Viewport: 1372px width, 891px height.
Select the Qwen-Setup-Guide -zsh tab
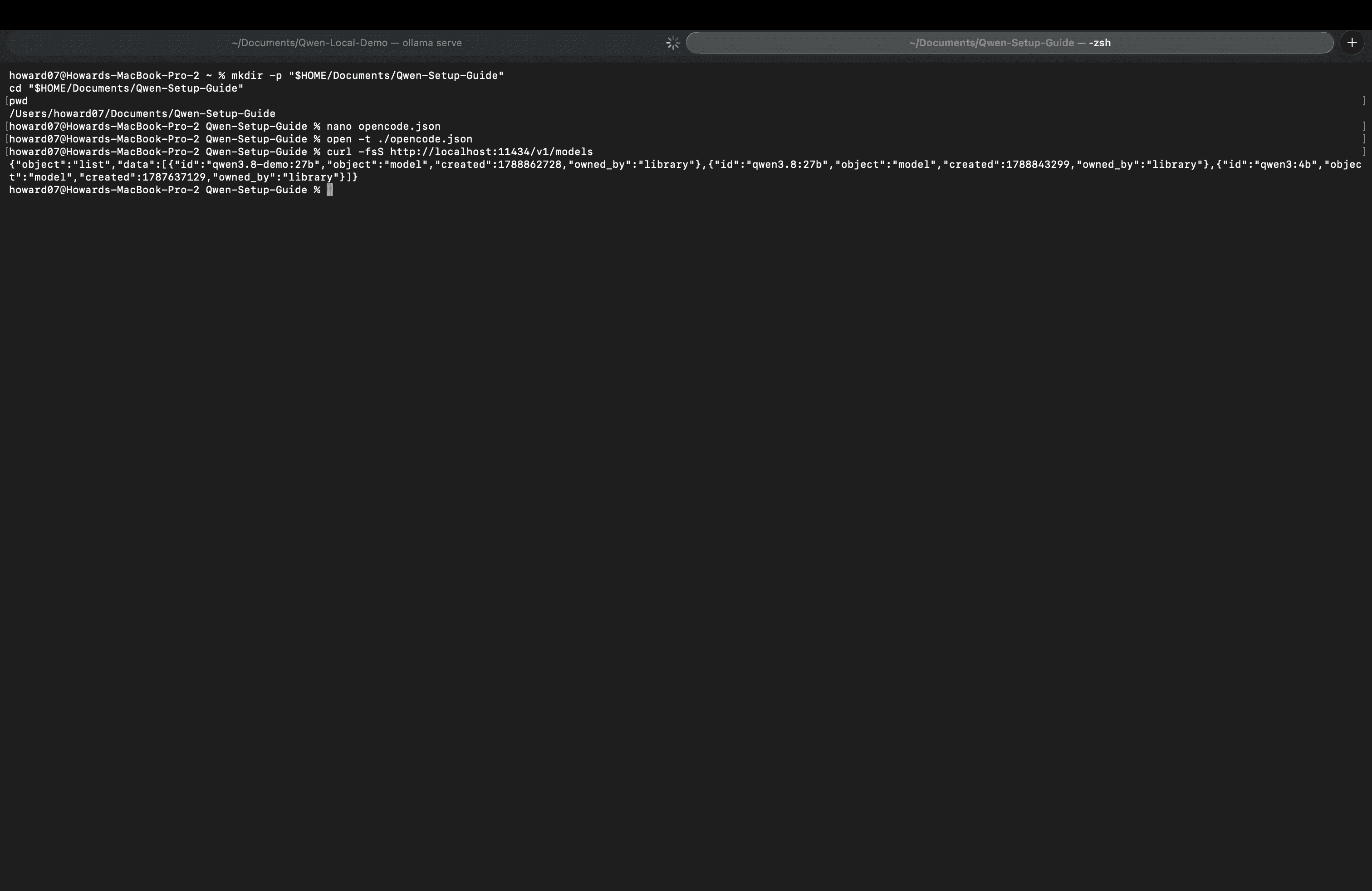click(x=1009, y=43)
